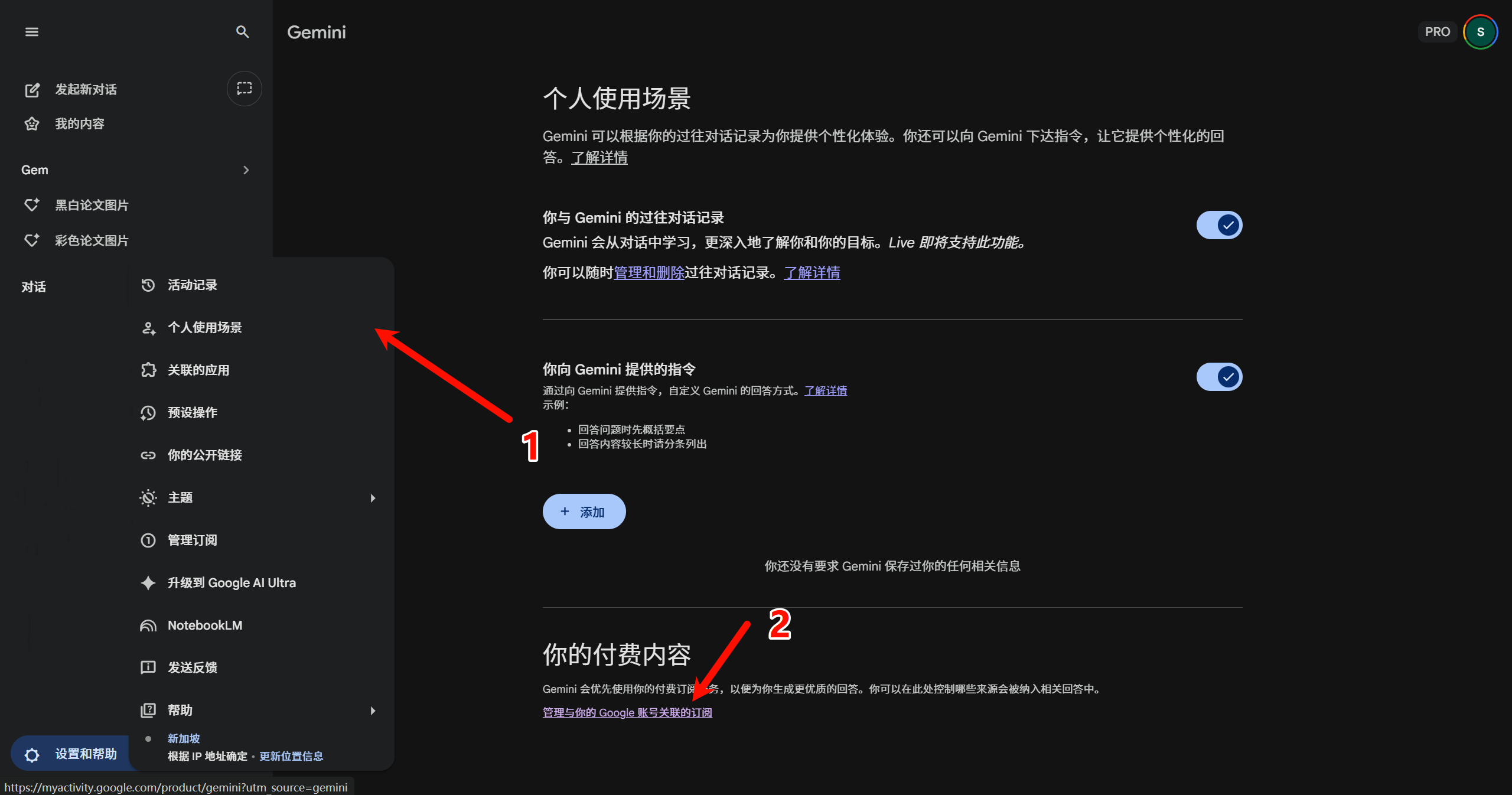Open 了解详情 link under 个人使用场景 heading
Viewport: 1512px width, 795px height.
pyautogui.click(x=599, y=158)
